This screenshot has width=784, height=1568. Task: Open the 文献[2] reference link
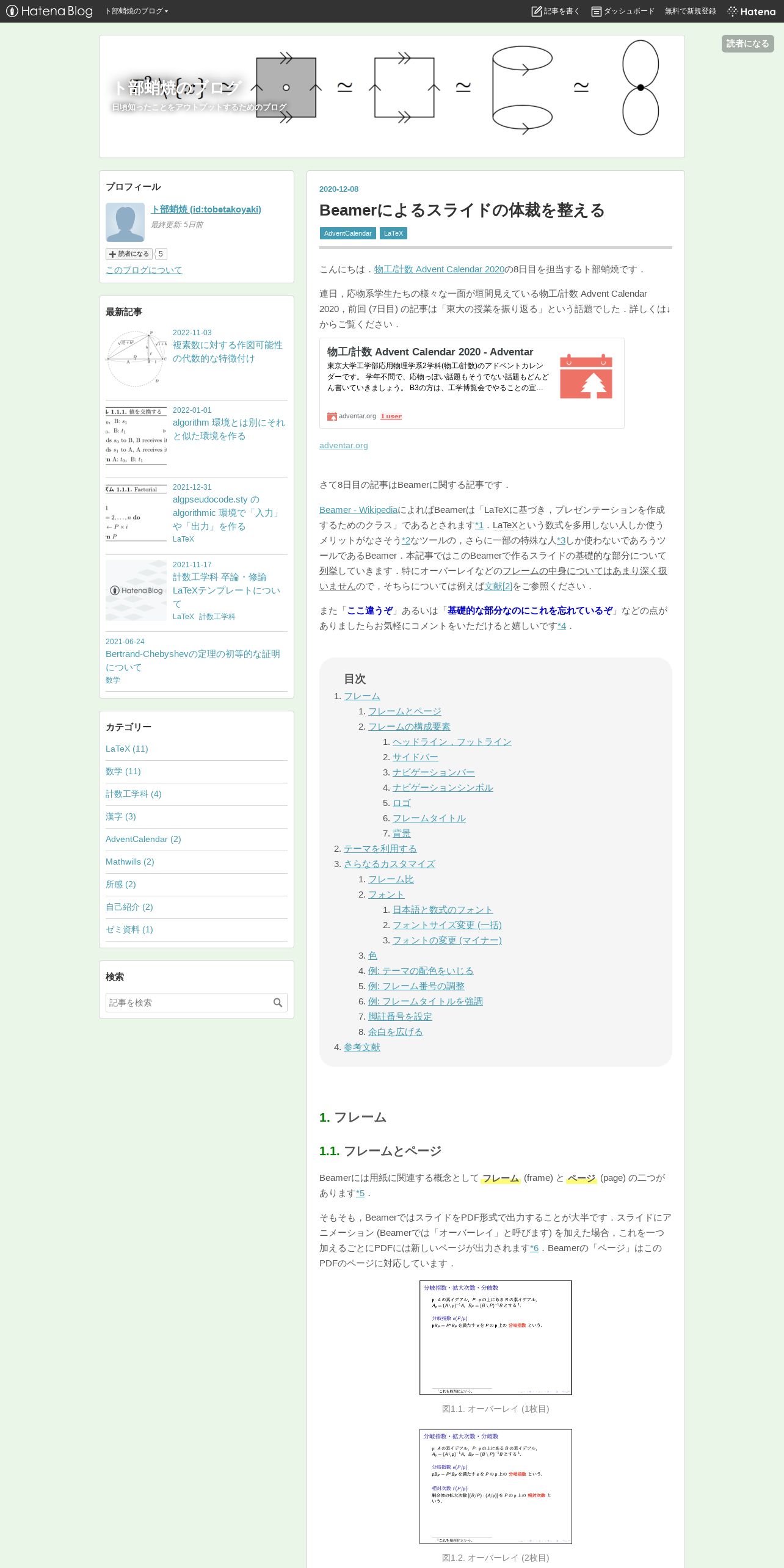(x=498, y=586)
